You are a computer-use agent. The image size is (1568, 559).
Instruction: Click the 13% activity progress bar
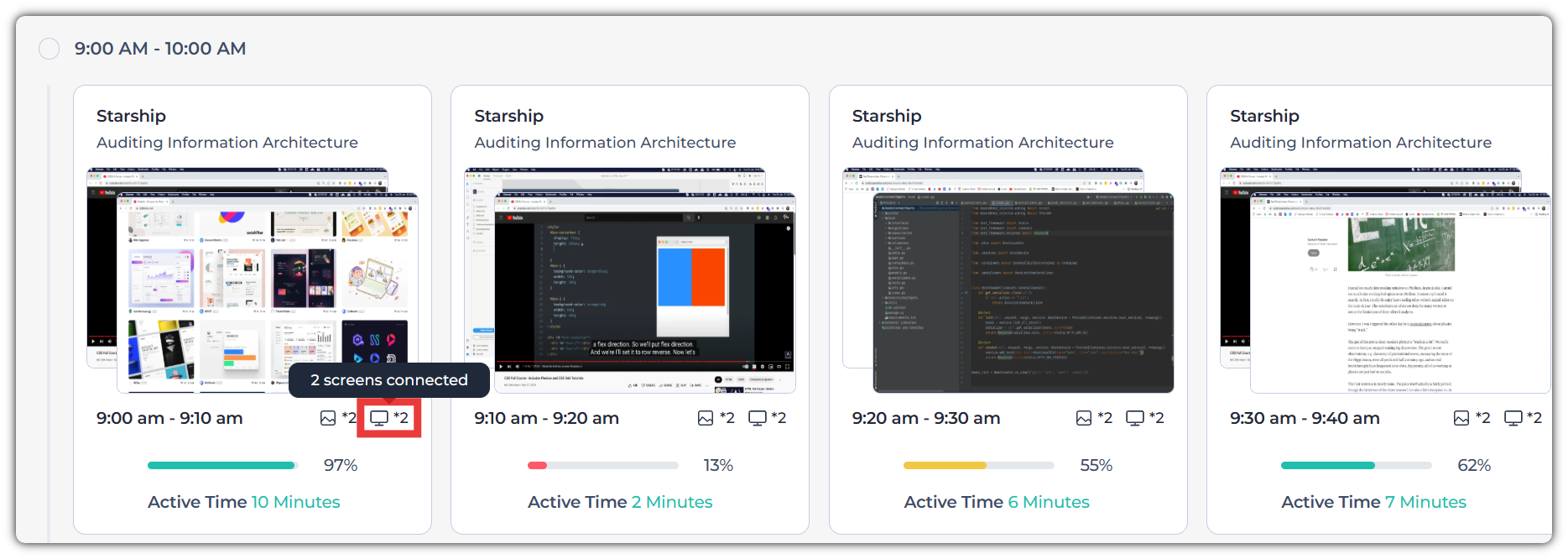602,465
